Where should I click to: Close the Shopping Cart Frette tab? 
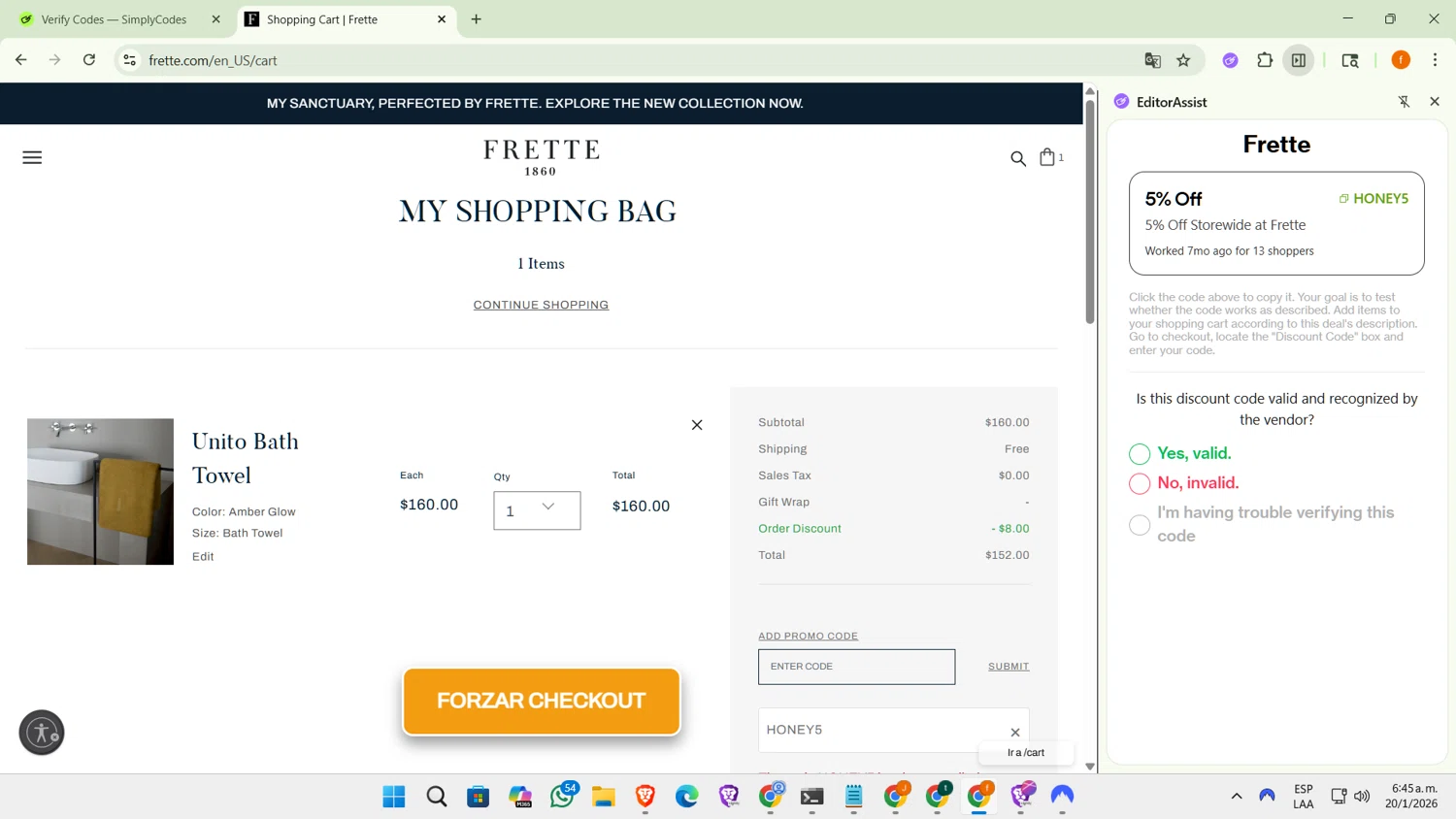[442, 19]
